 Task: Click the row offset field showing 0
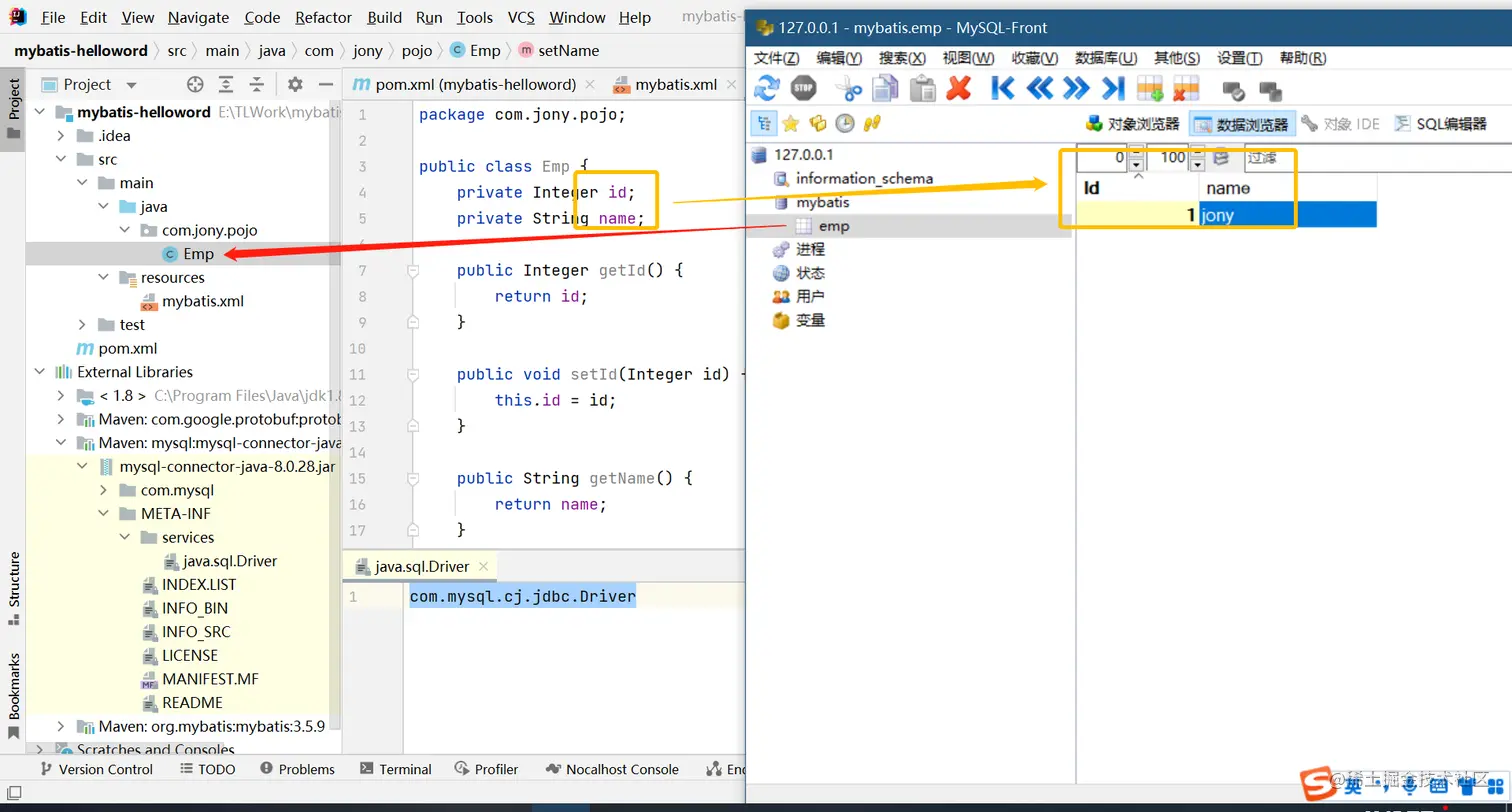click(1102, 157)
